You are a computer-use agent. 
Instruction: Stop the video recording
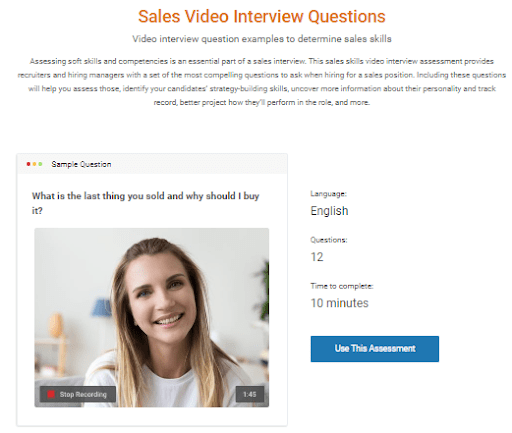[x=78, y=394]
